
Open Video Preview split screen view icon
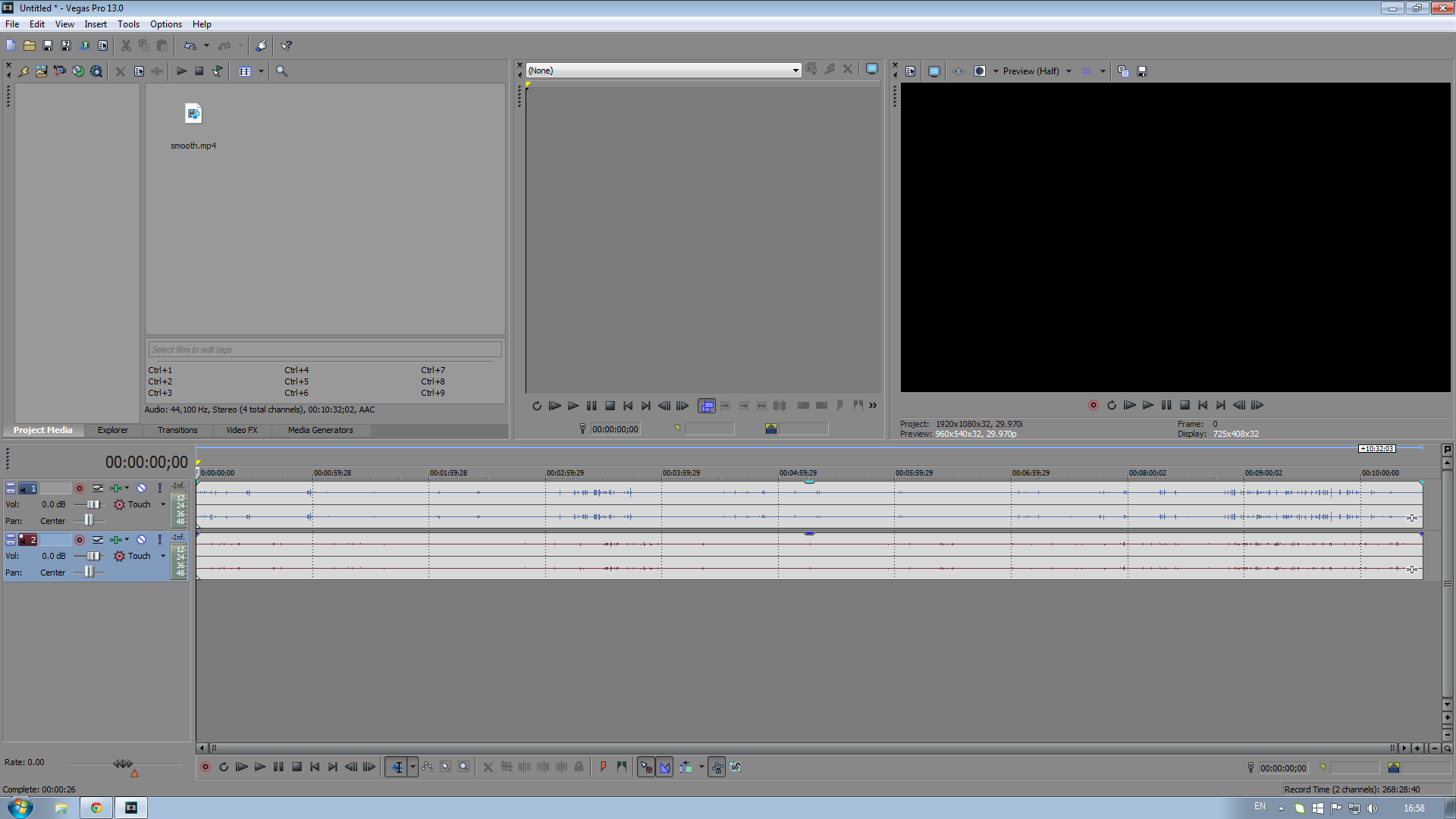click(x=980, y=71)
